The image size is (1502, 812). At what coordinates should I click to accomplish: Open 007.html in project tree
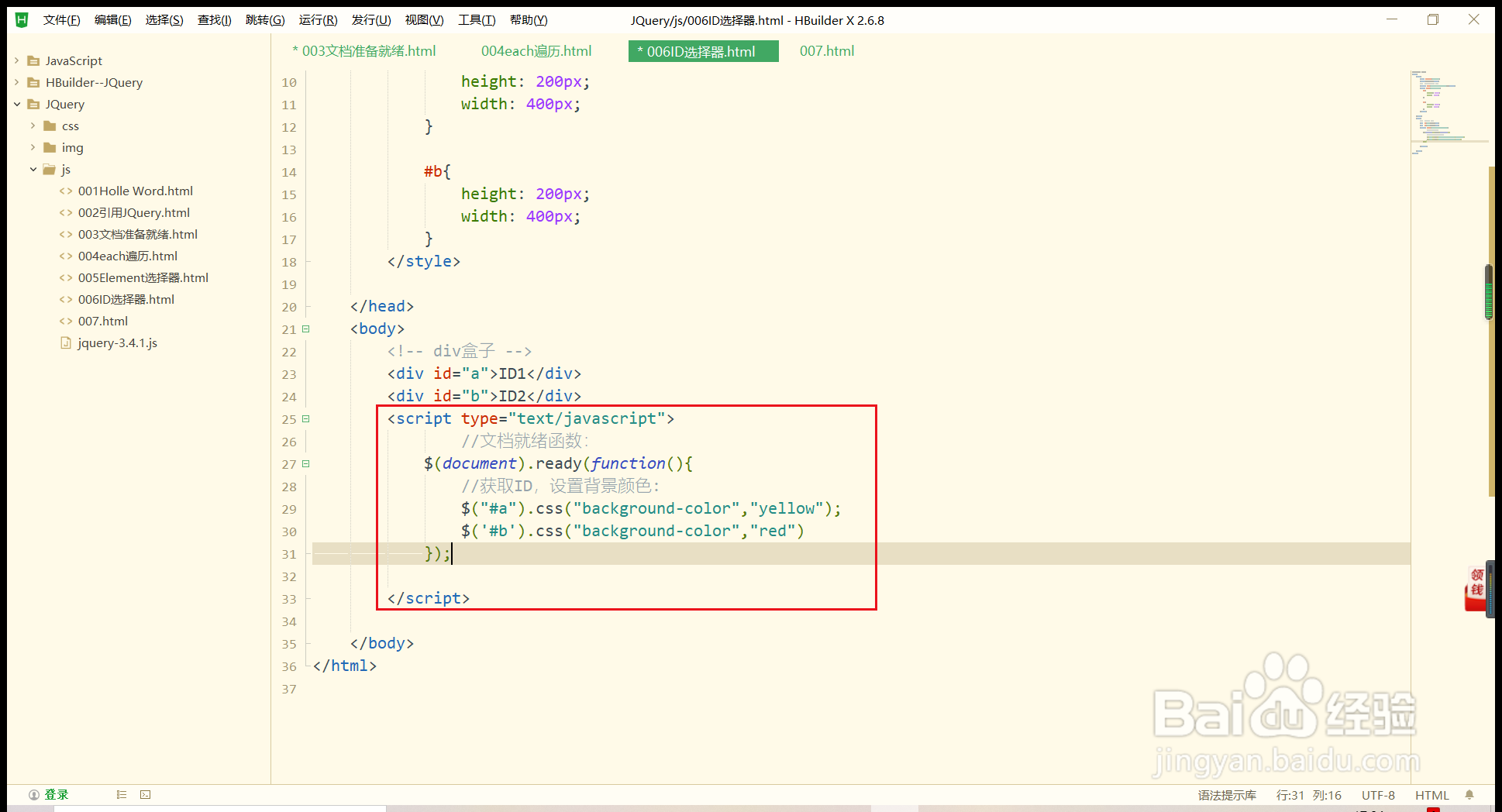point(102,321)
